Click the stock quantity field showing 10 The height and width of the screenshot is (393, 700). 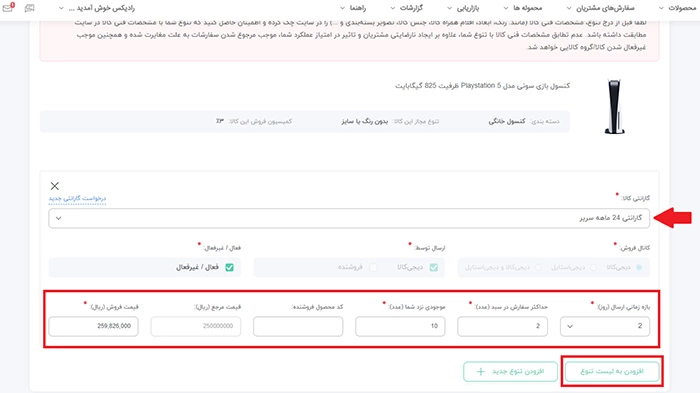click(400, 326)
